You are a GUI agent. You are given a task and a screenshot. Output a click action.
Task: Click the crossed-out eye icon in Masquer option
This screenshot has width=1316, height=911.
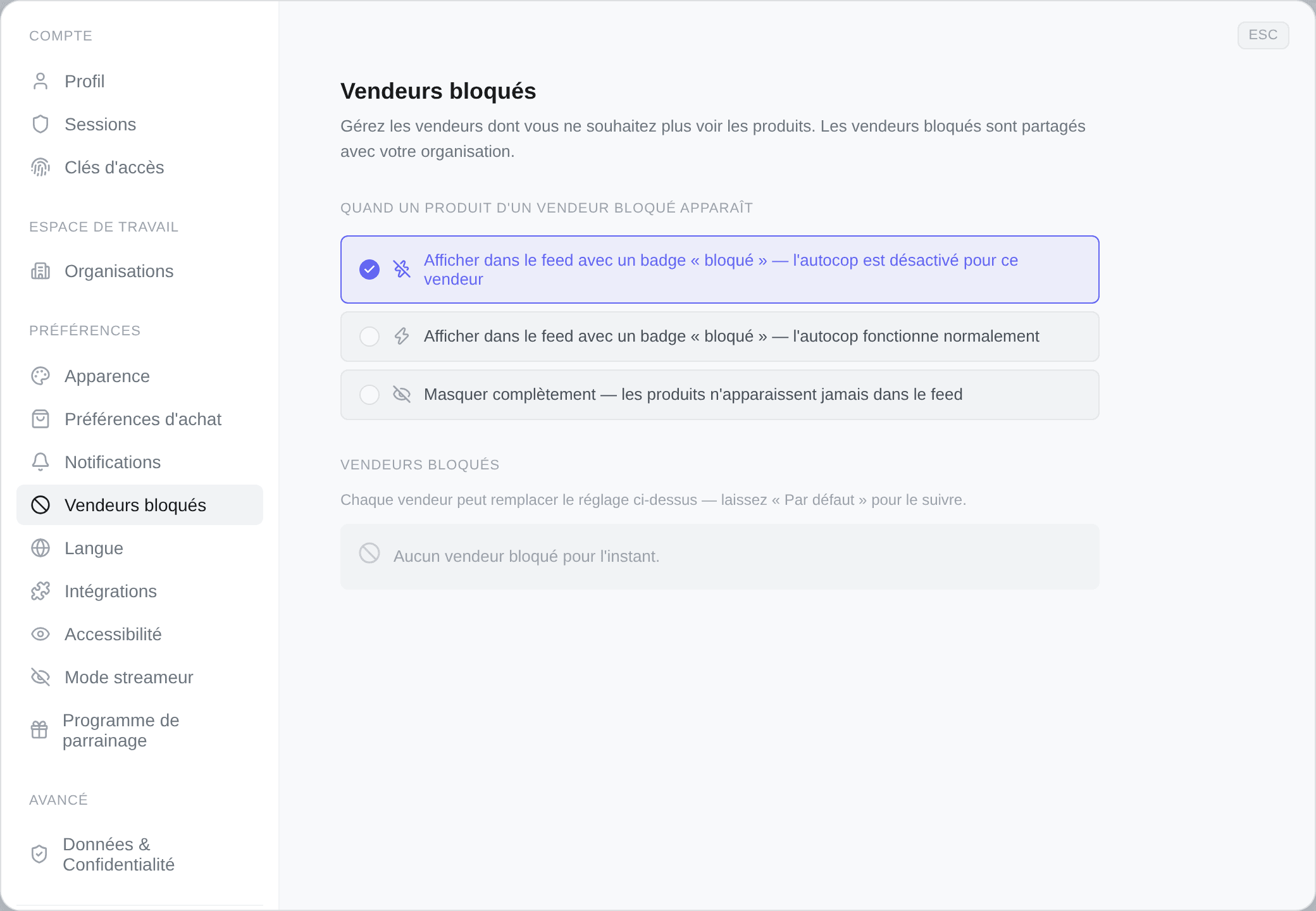click(402, 394)
